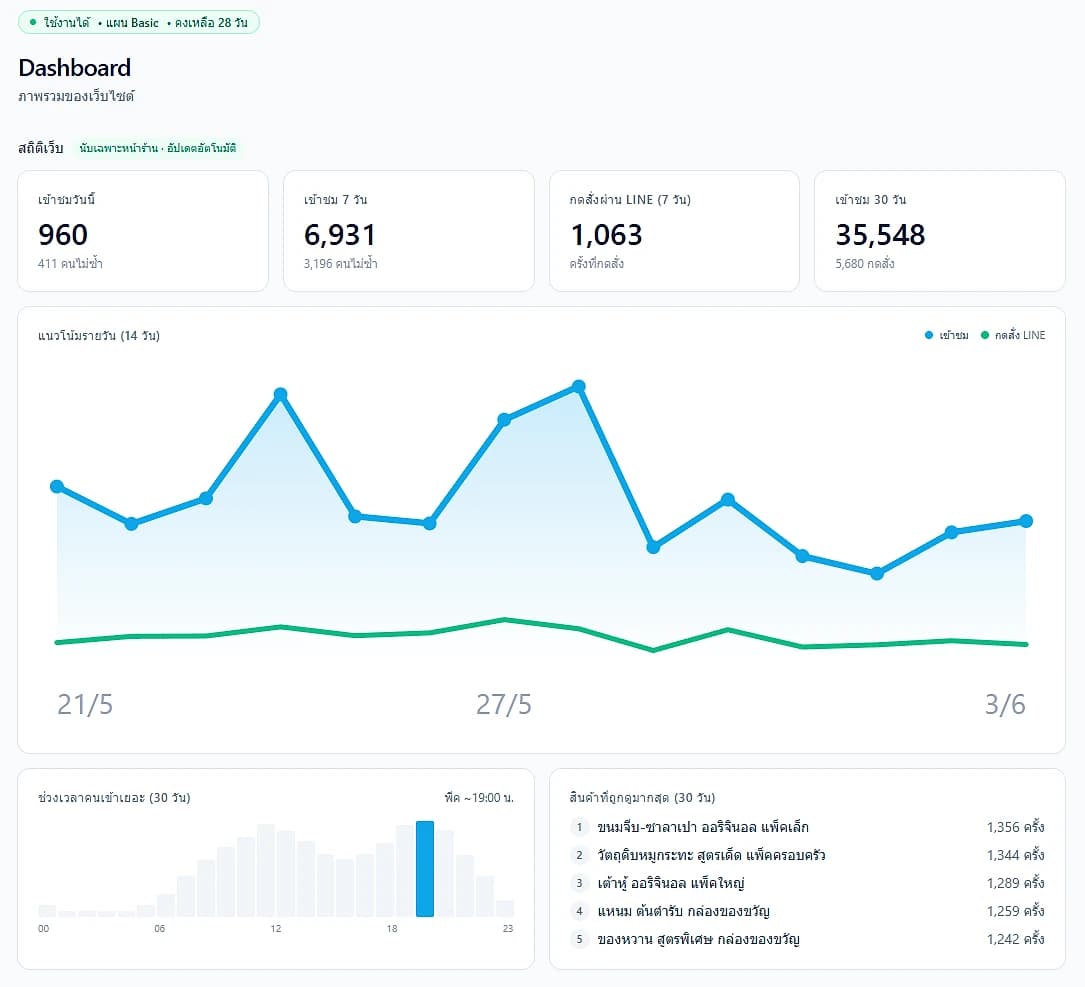
Task: Select rank 3 product number badge
Action: [x=579, y=883]
